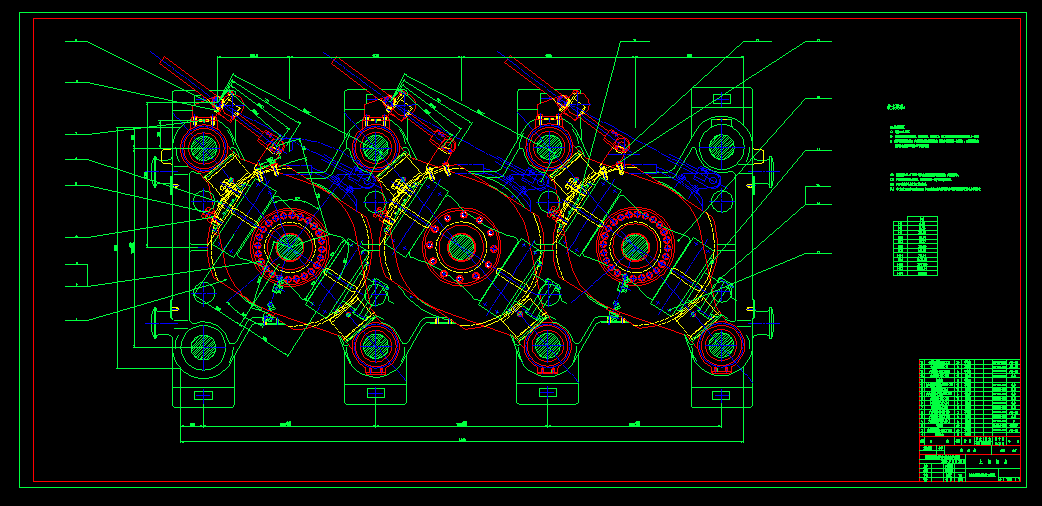Select the small parameter table beside the notes
The width and height of the screenshot is (1042, 506).
[x=915, y=246]
